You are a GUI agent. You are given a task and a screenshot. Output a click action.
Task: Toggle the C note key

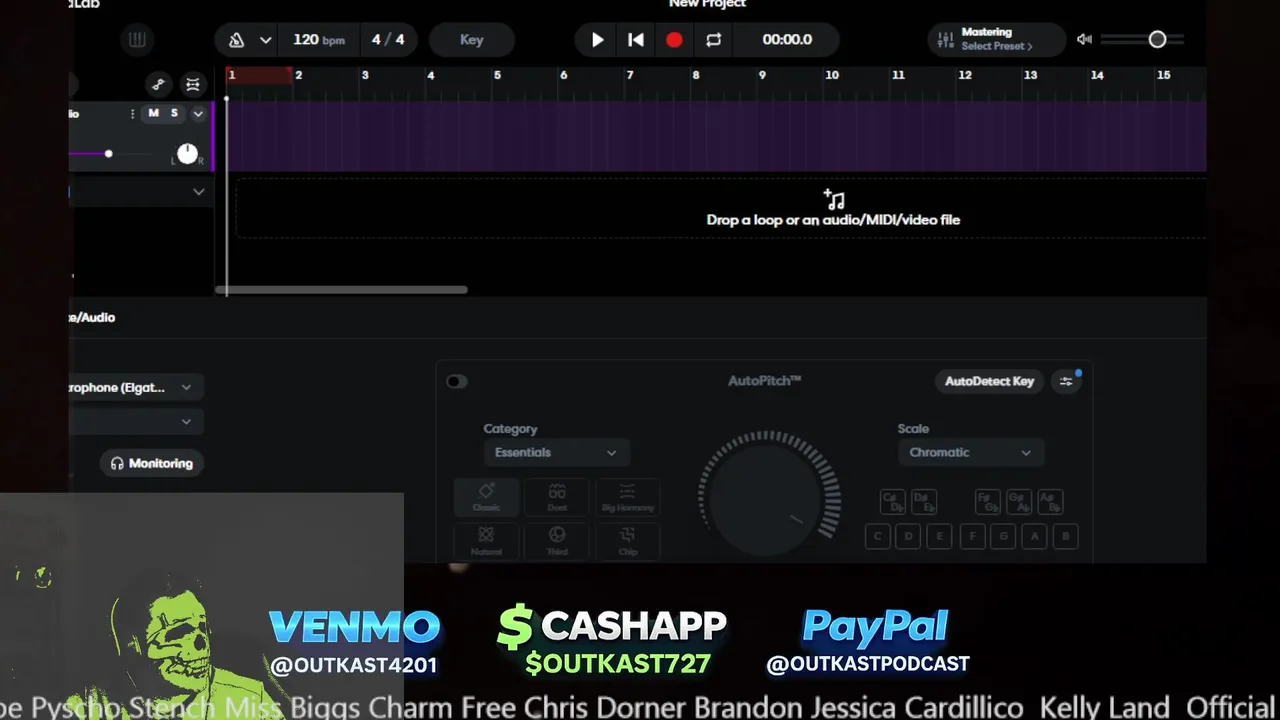point(877,536)
